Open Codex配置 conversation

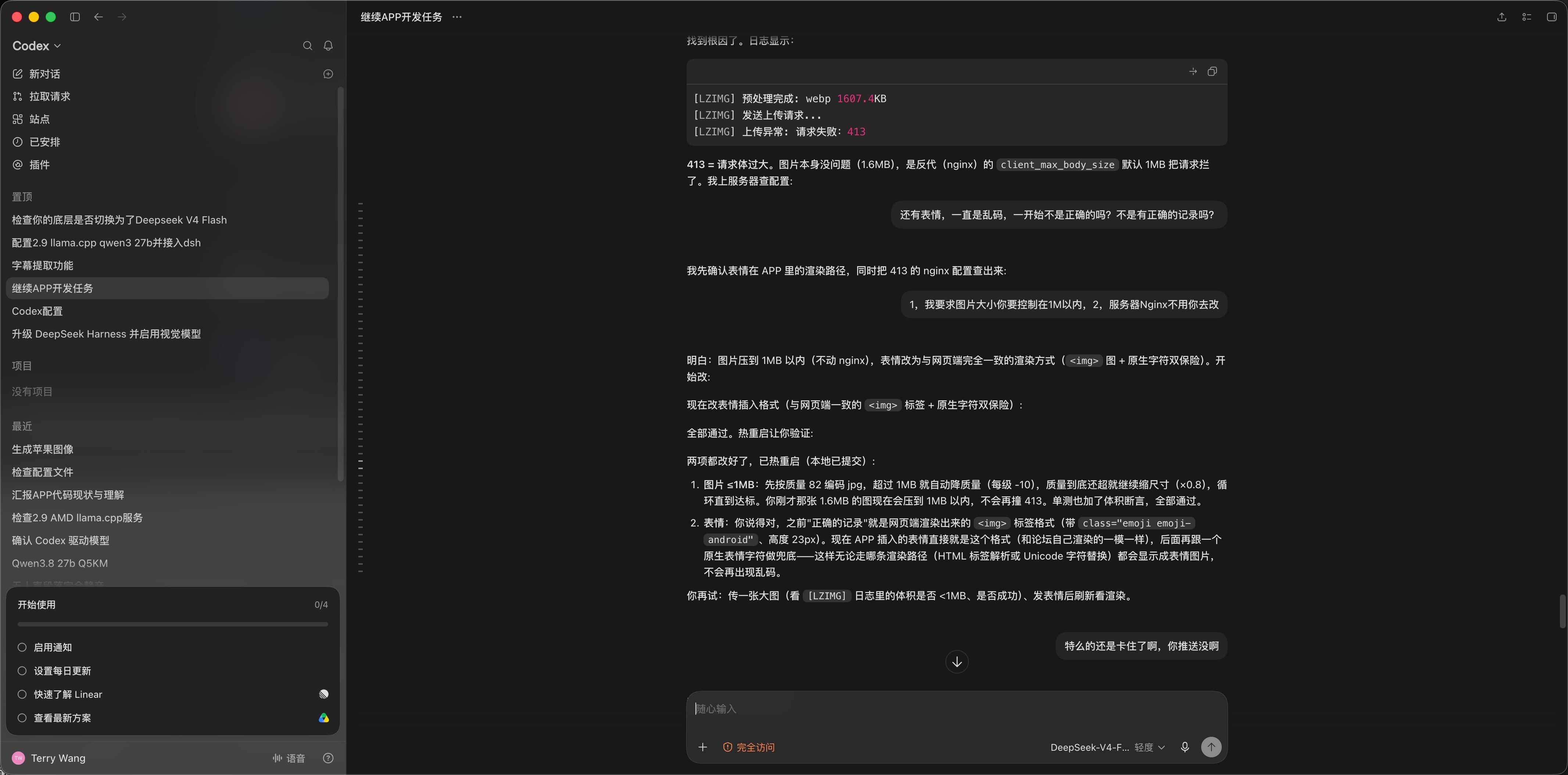pyautogui.click(x=167, y=311)
